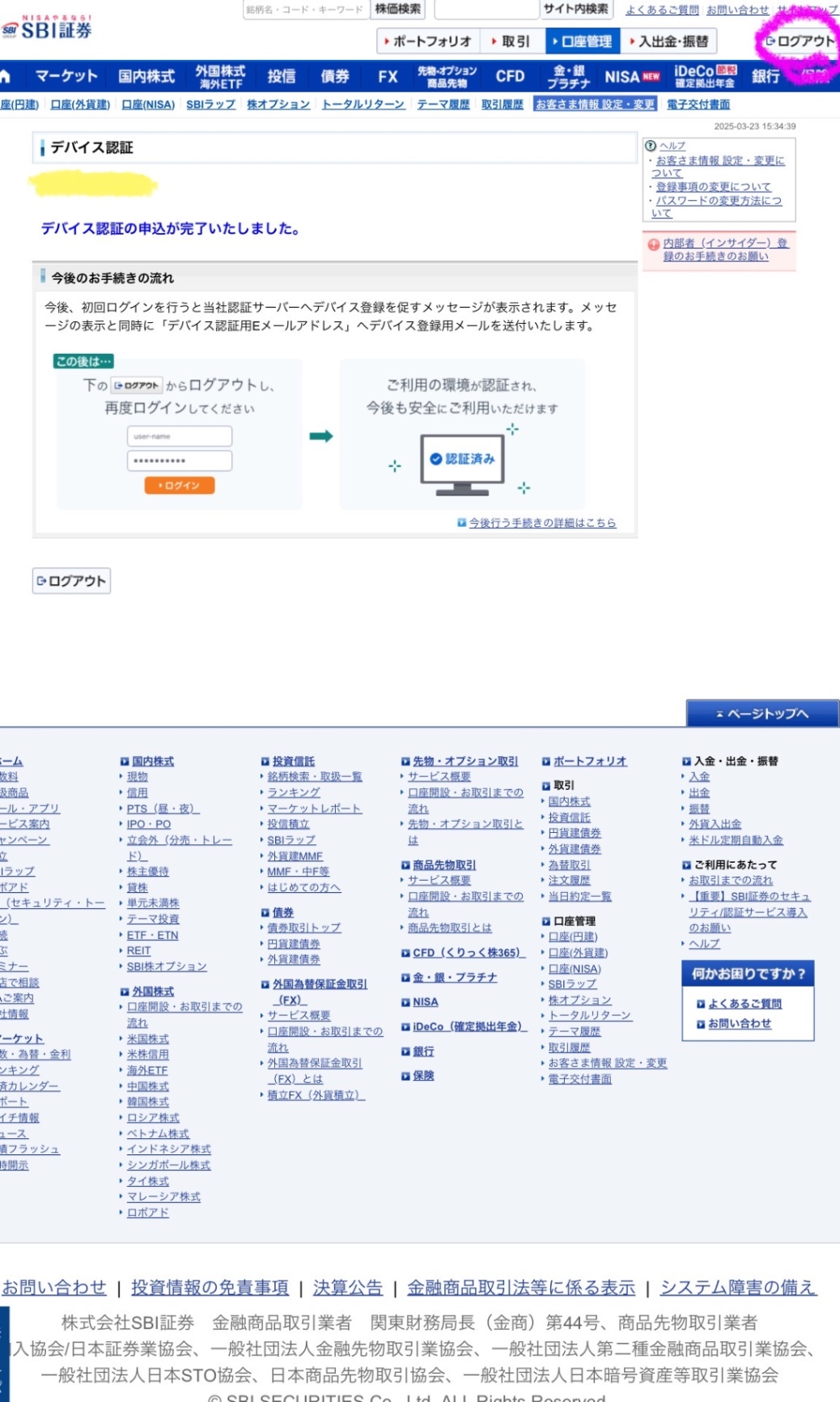Open the マーケット menu
Viewport: 840px width, 1402px height.
pos(66,77)
